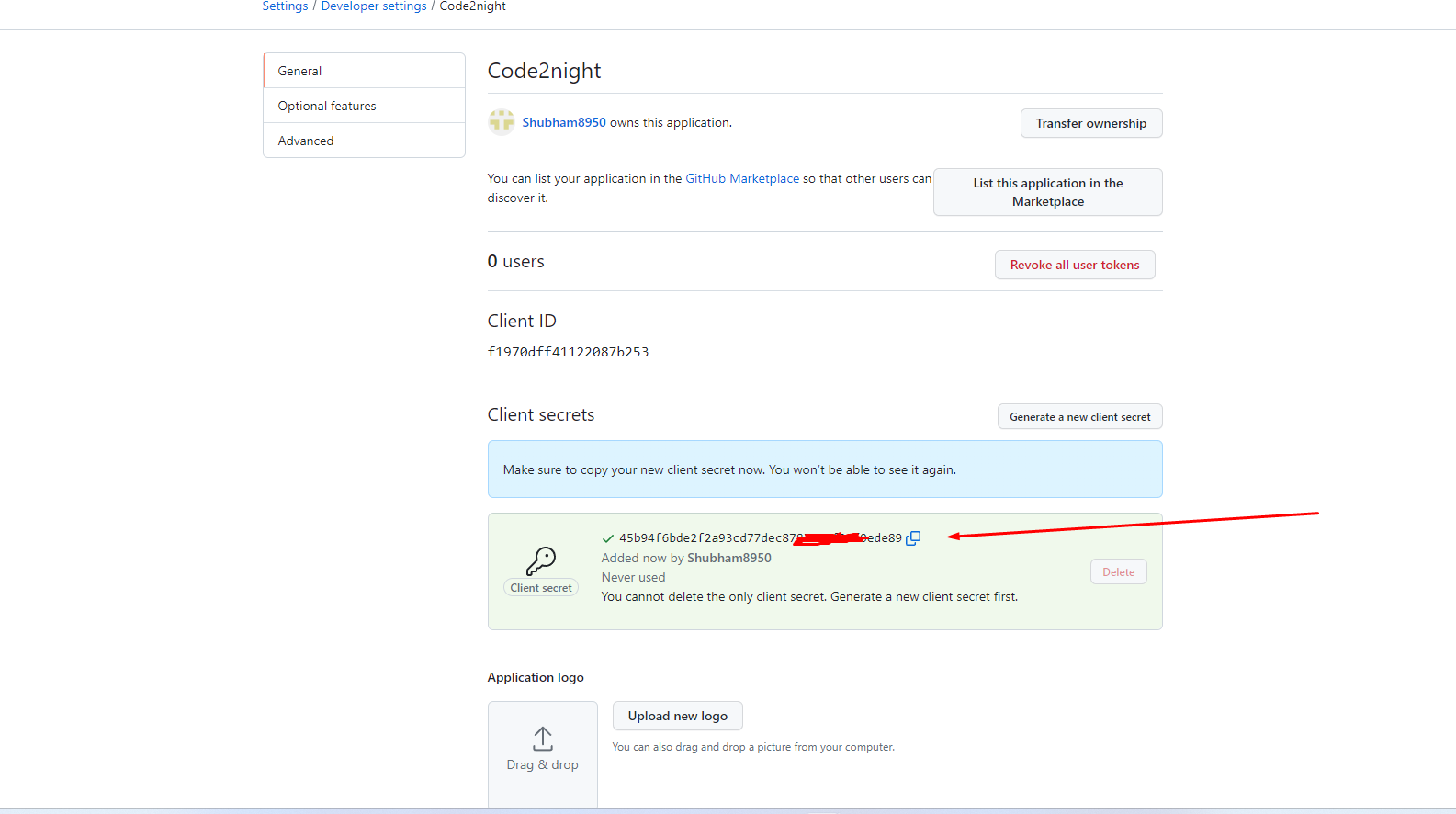Click 'You can also drag and drop' hint
Image resolution: width=1456 pixels, height=814 pixels.
click(753, 747)
